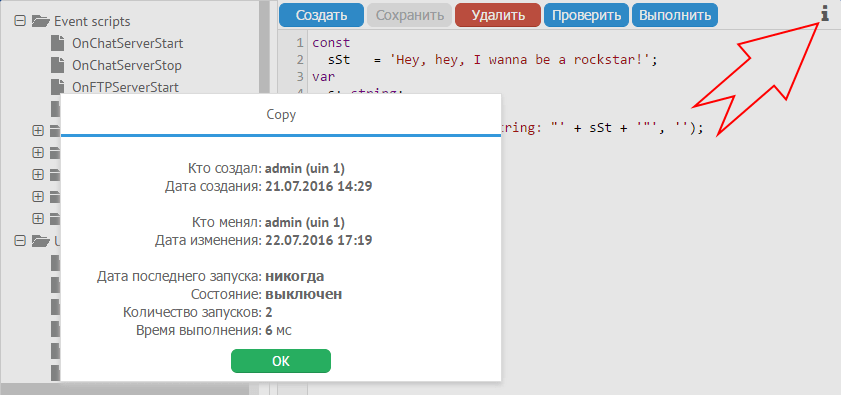Viewport: 841px width, 395px height.
Task: Click the Выполнить button
Action: pos(675,15)
